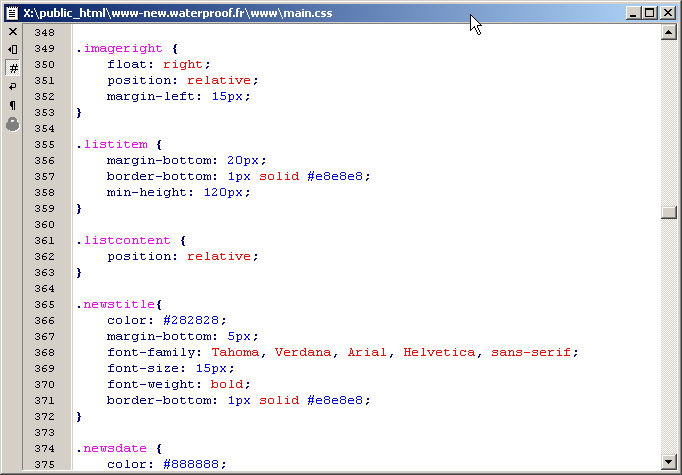Viewport: 682px width, 475px height.
Task: Click the 'Helvetica' font value
Action: pyautogui.click(x=439, y=352)
